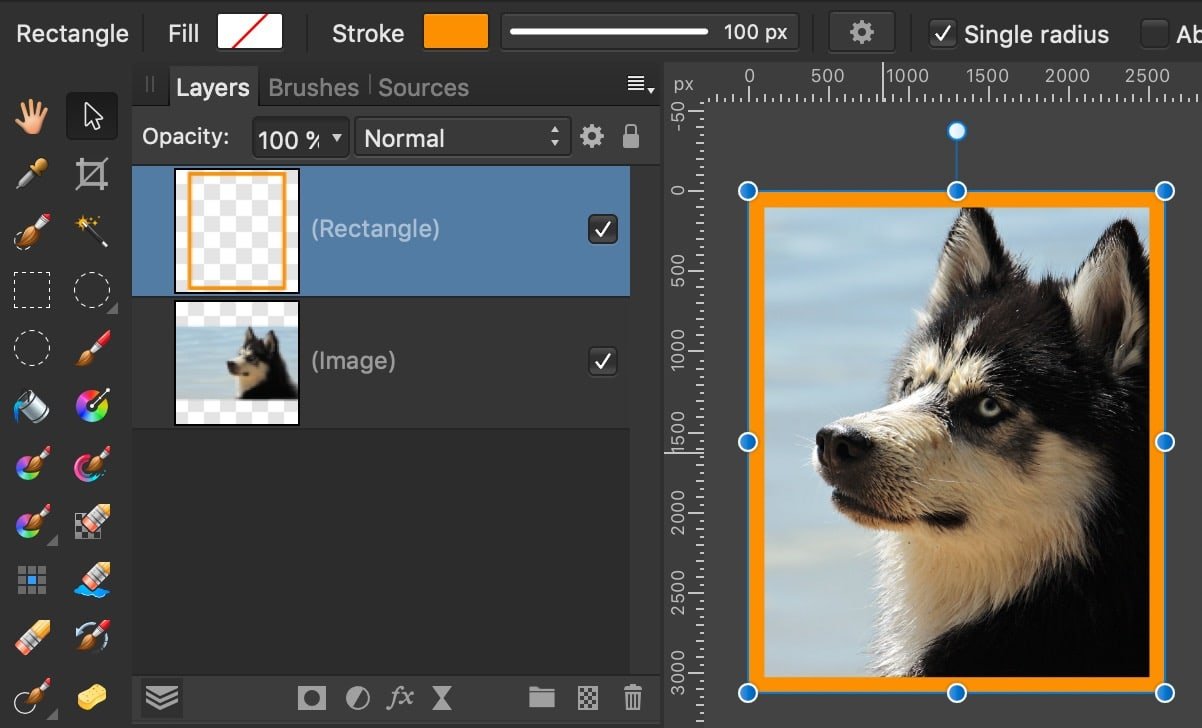This screenshot has width=1202, height=728.
Task: Open layer effects via the fx icon
Action: [x=400, y=698]
